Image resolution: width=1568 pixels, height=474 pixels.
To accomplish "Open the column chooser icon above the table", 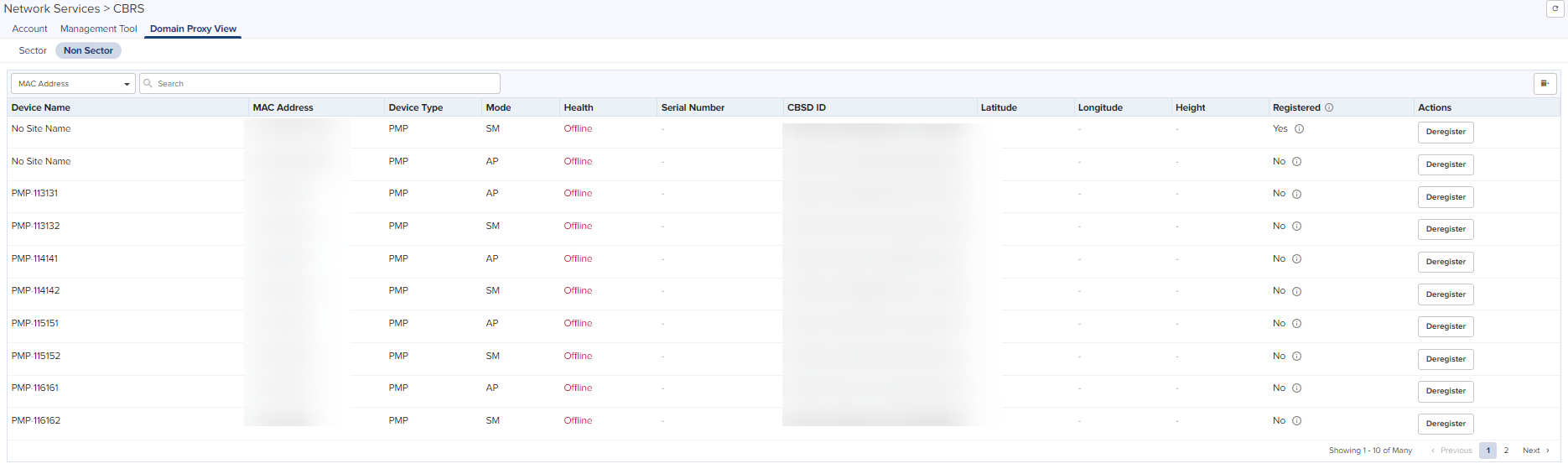I will coord(1545,83).
